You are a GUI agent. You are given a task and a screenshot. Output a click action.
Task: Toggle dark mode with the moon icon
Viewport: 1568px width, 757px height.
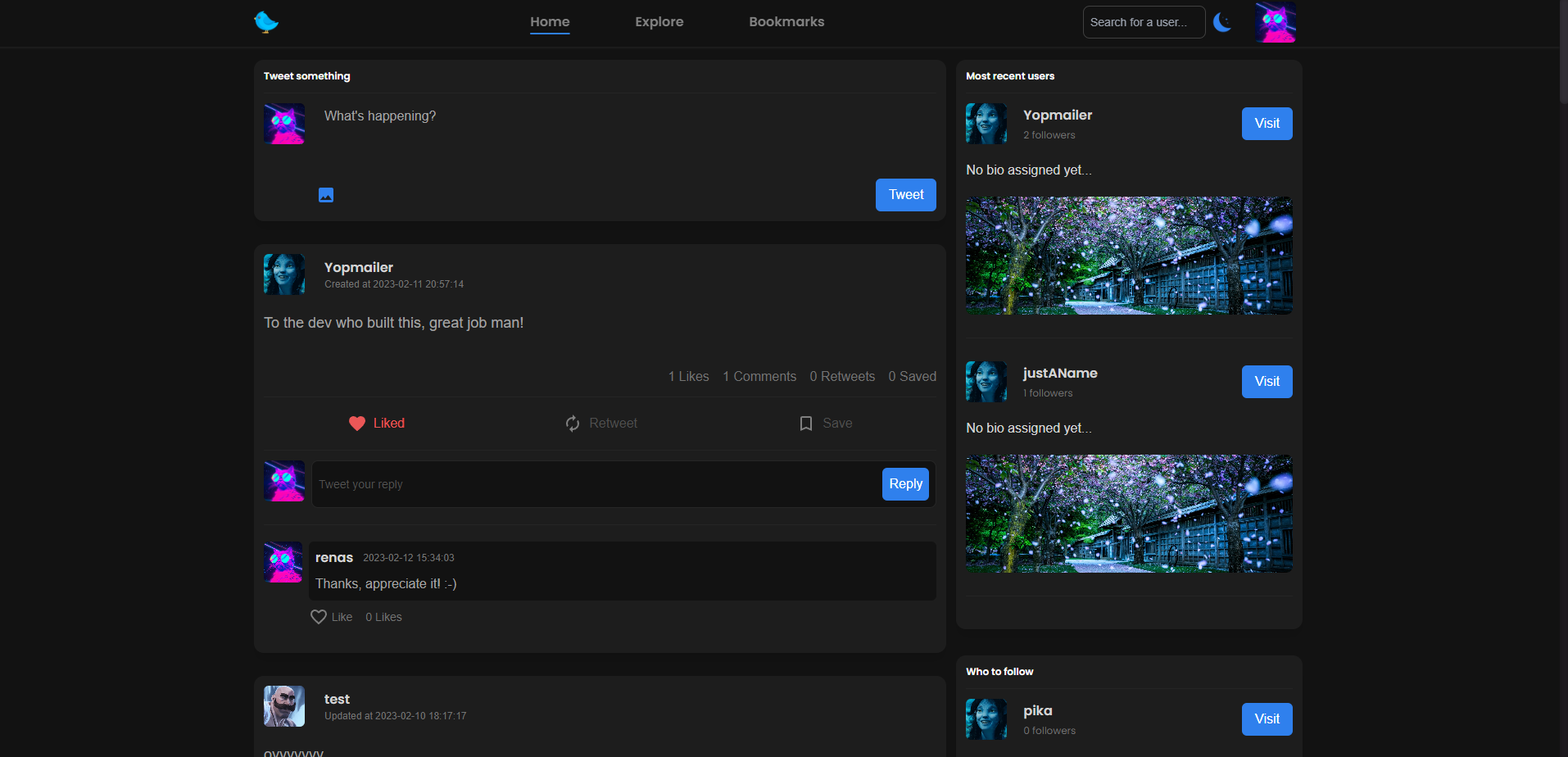[x=1222, y=22]
